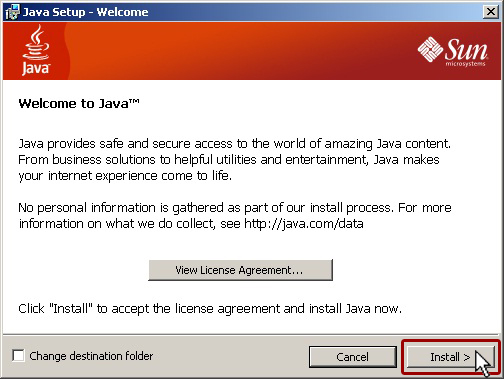Click the Sun wordmark in the banner
Screen dimensions: 504x379
(467, 49)
